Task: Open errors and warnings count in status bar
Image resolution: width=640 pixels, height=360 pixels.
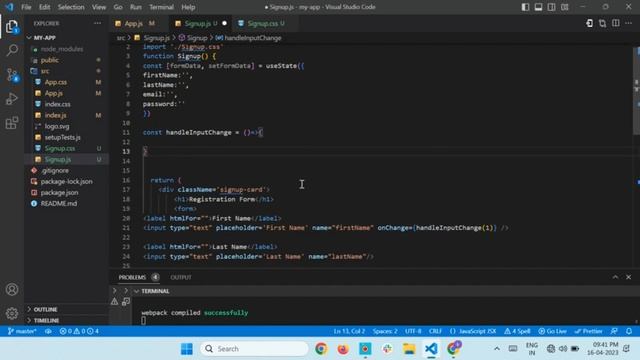Action: 79,331
